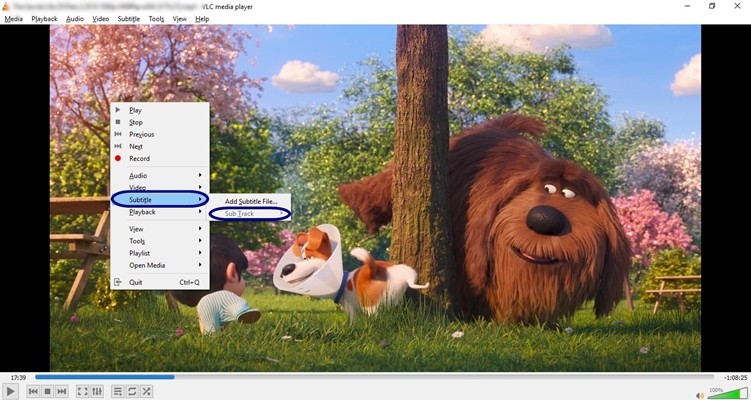Screen dimensions: 751x400
Task: Choose Play in the context menu
Action: coord(159,110)
